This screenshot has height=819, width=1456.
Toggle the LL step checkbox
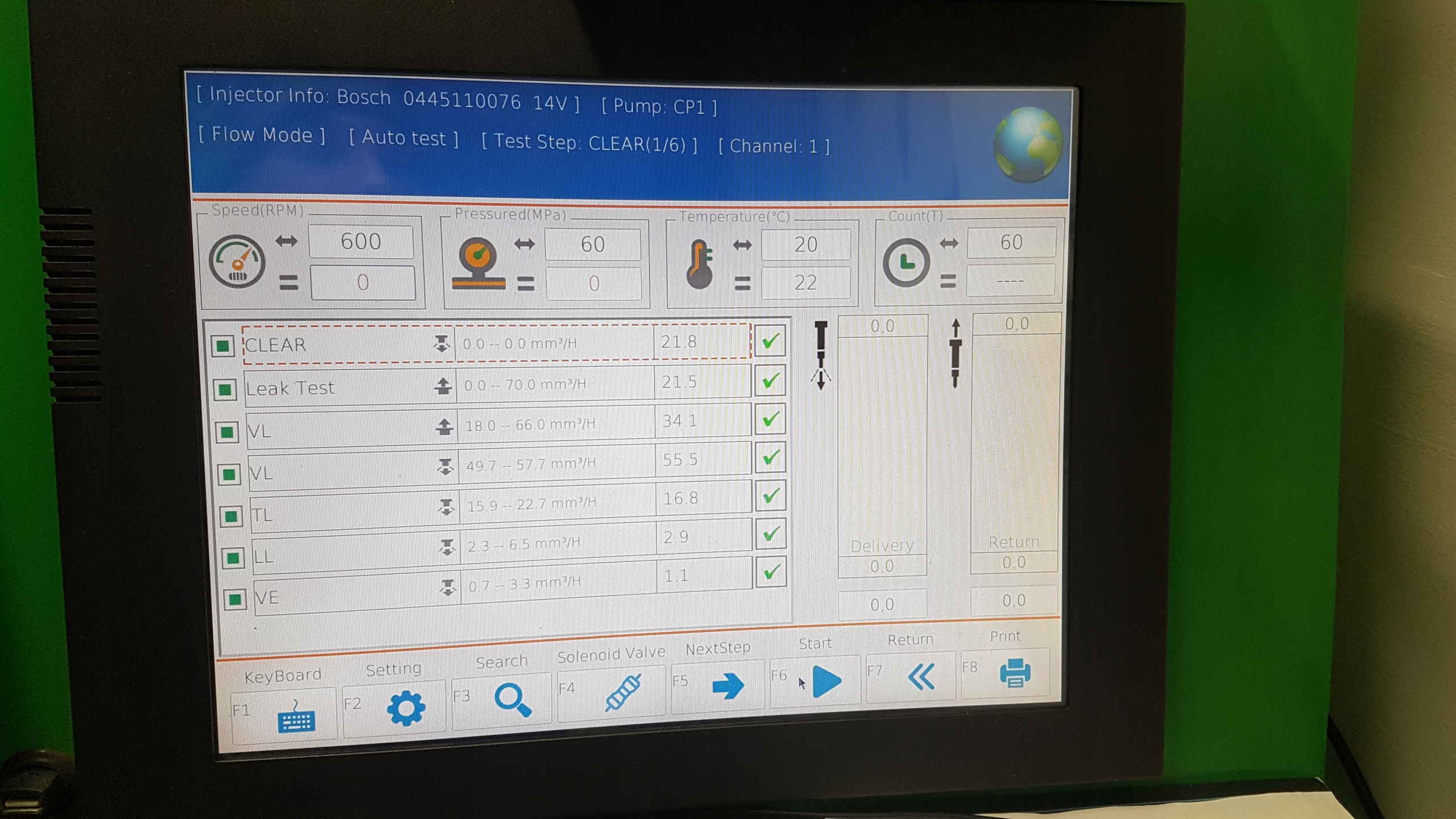[233, 558]
